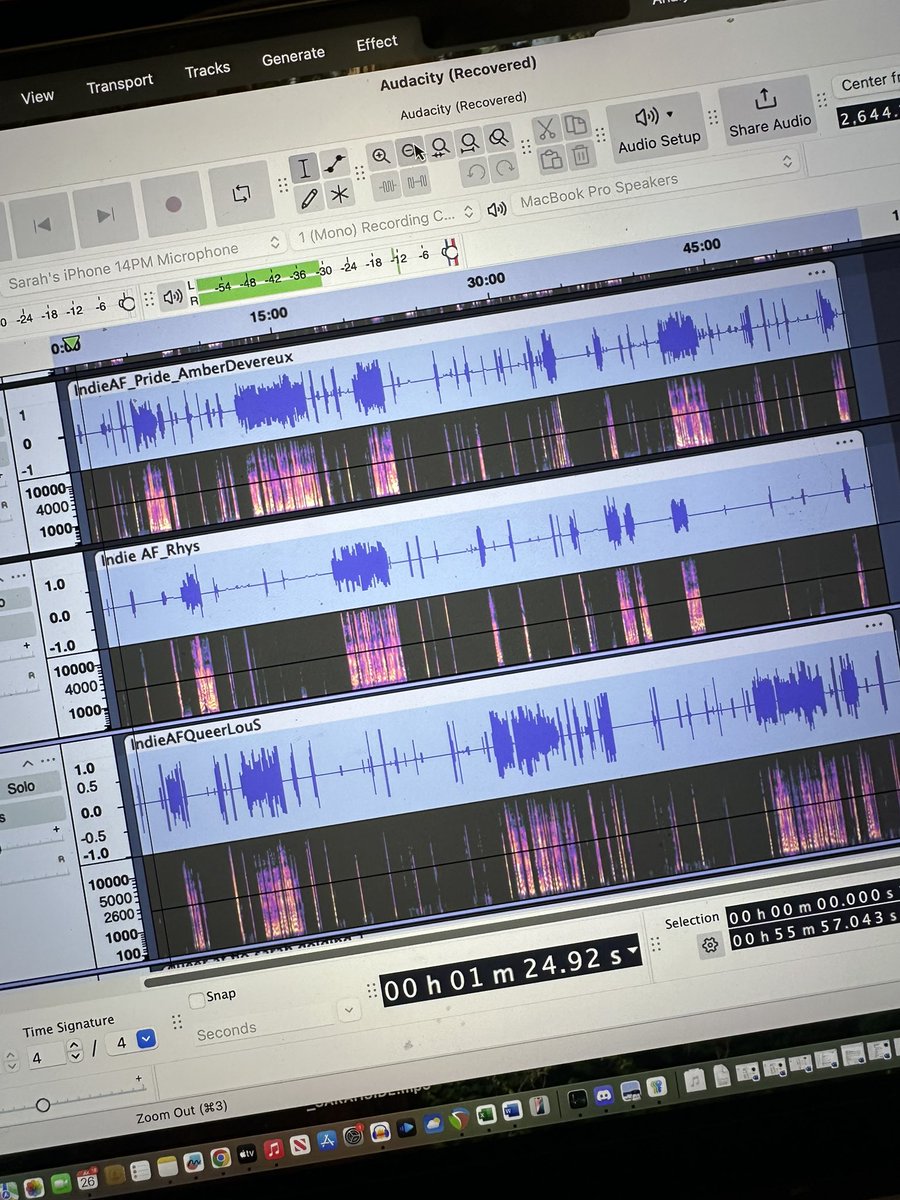Viewport: 900px width, 1200px height.
Task: Open selection toolbar gear settings
Action: coord(710,945)
